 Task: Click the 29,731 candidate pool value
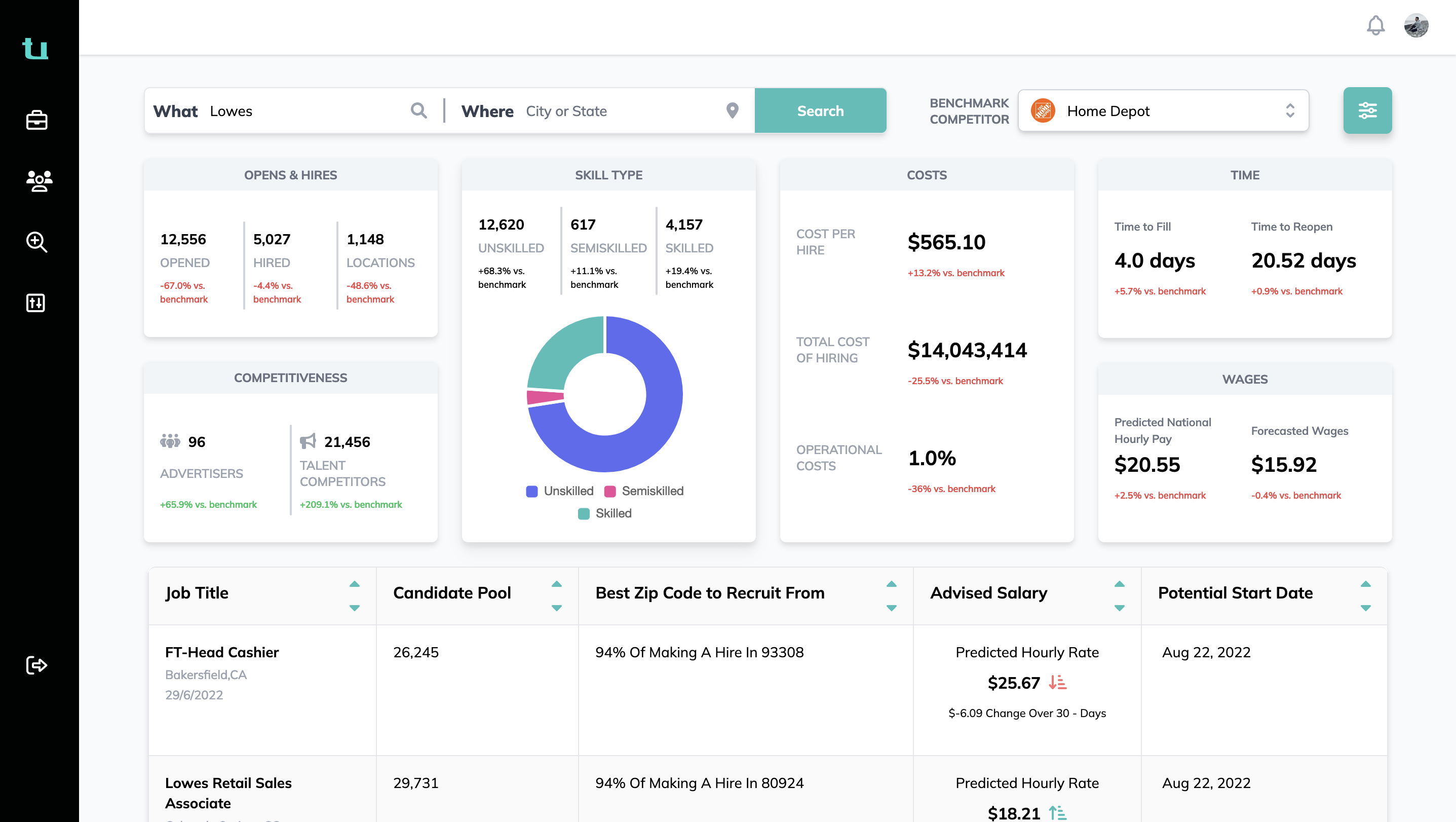(415, 783)
